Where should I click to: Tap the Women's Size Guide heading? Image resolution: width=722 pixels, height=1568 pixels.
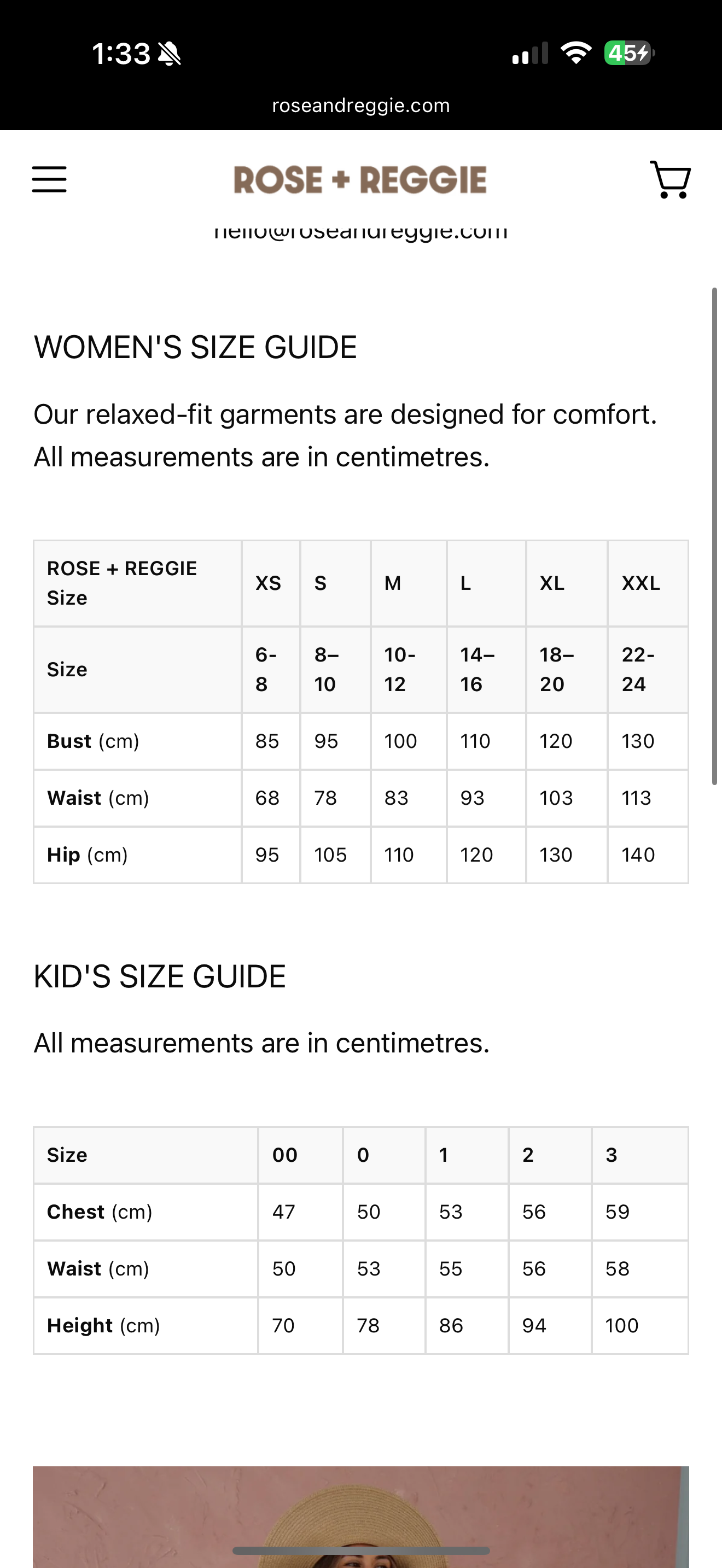coord(195,348)
